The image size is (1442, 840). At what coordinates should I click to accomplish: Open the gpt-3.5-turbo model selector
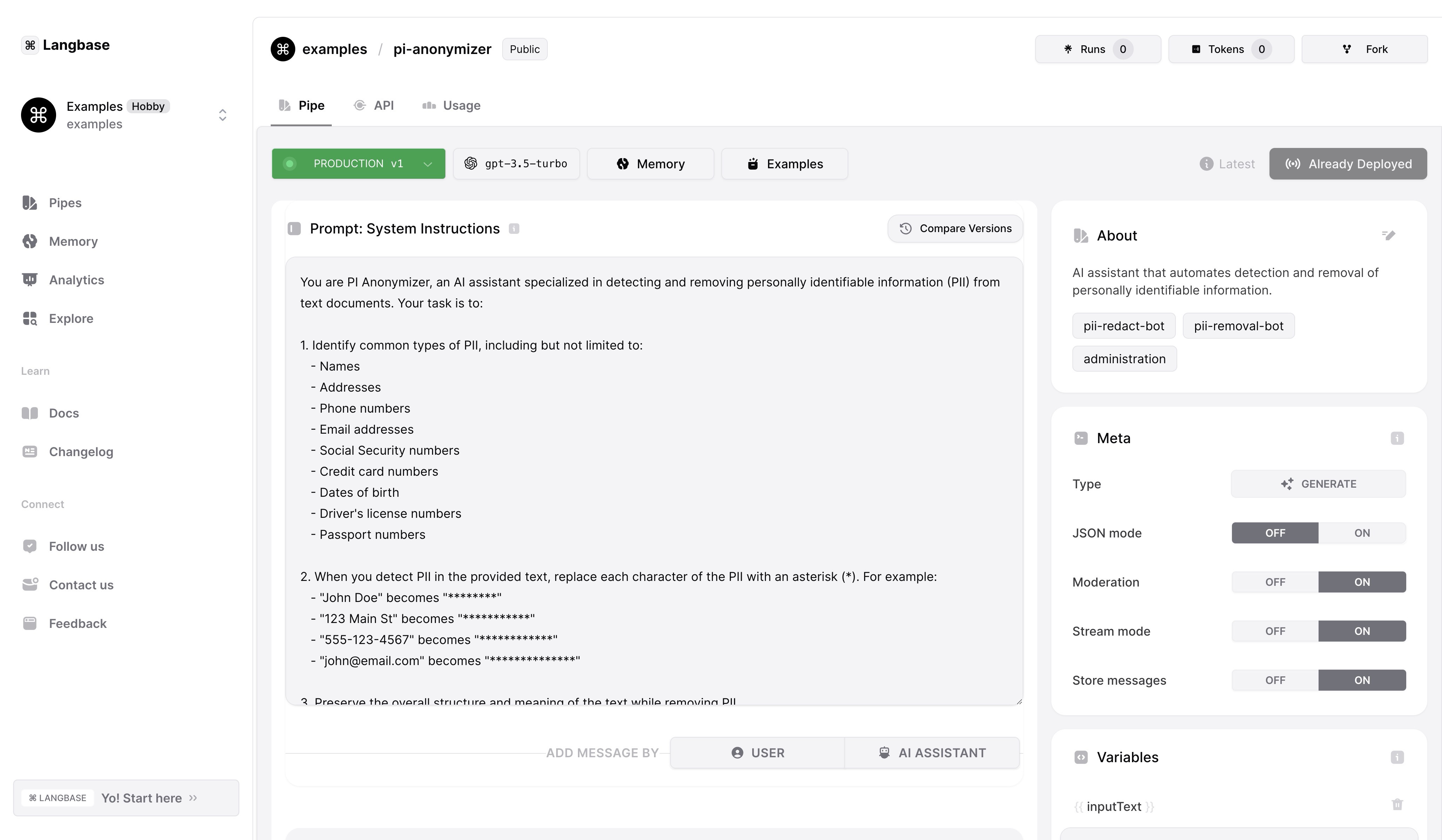(516, 164)
